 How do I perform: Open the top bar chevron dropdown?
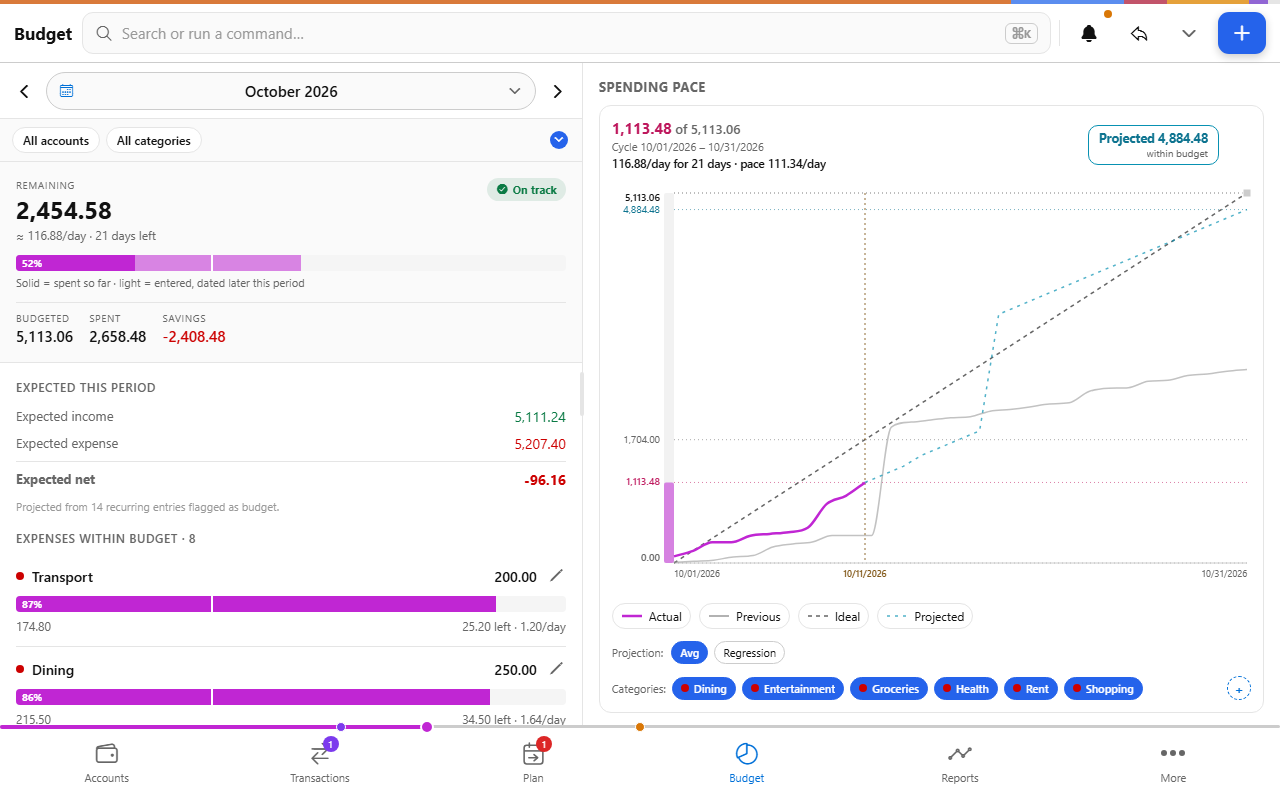click(1189, 33)
